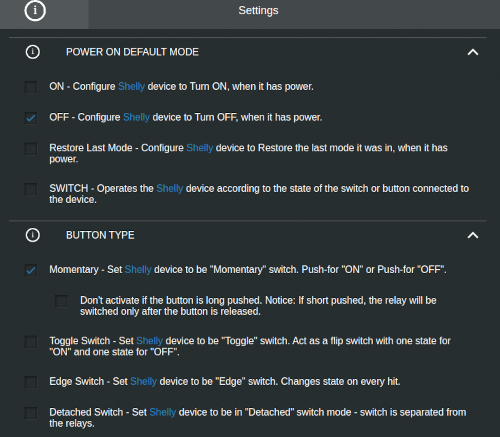Image resolution: width=500 pixels, height=437 pixels.
Task: Check Don't activate if long pushed option
Action: tap(61, 301)
